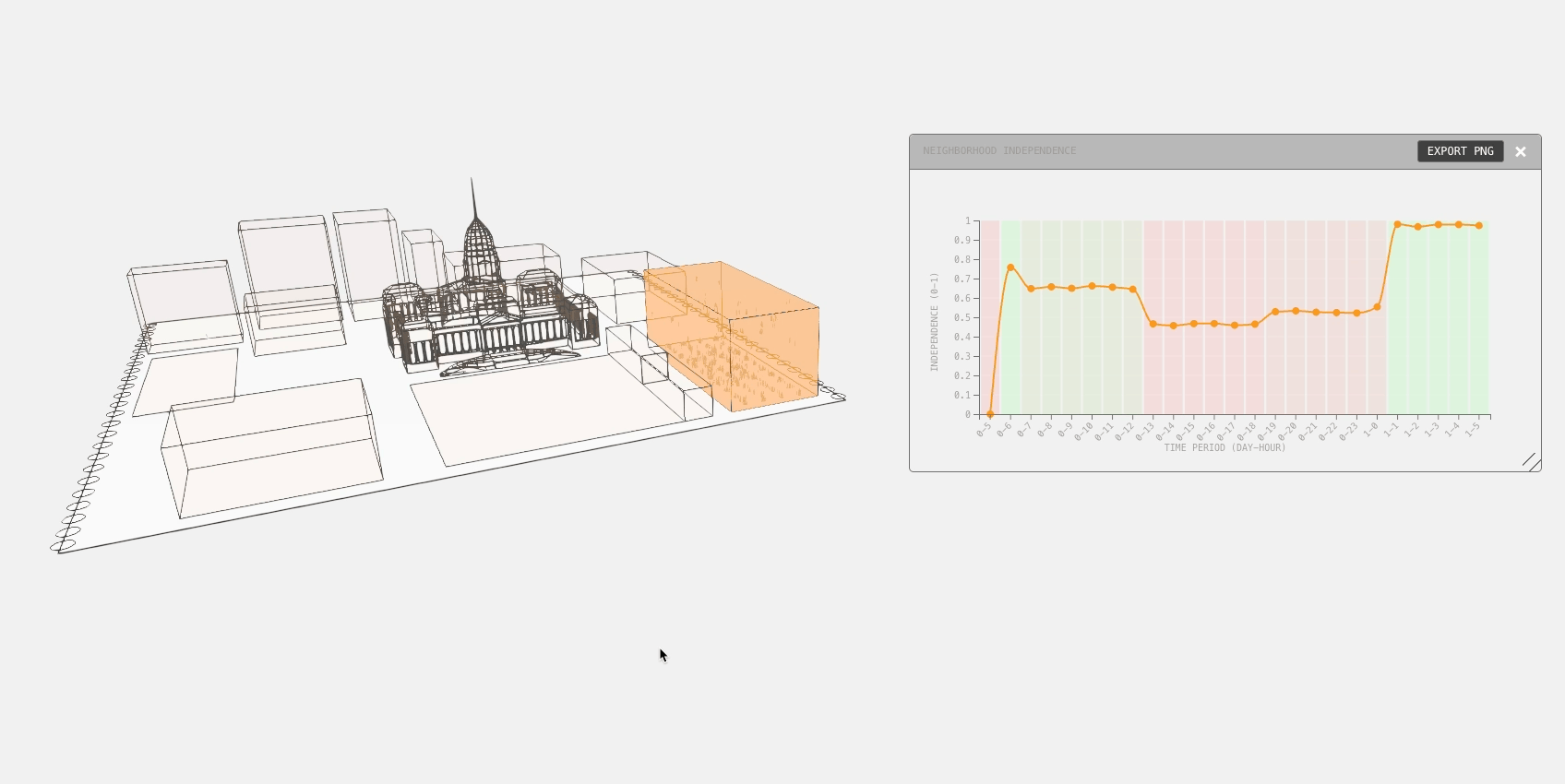The height and width of the screenshot is (784, 1565).
Task: Click the panel's bottom-right resize handle
Action: [x=1531, y=461]
